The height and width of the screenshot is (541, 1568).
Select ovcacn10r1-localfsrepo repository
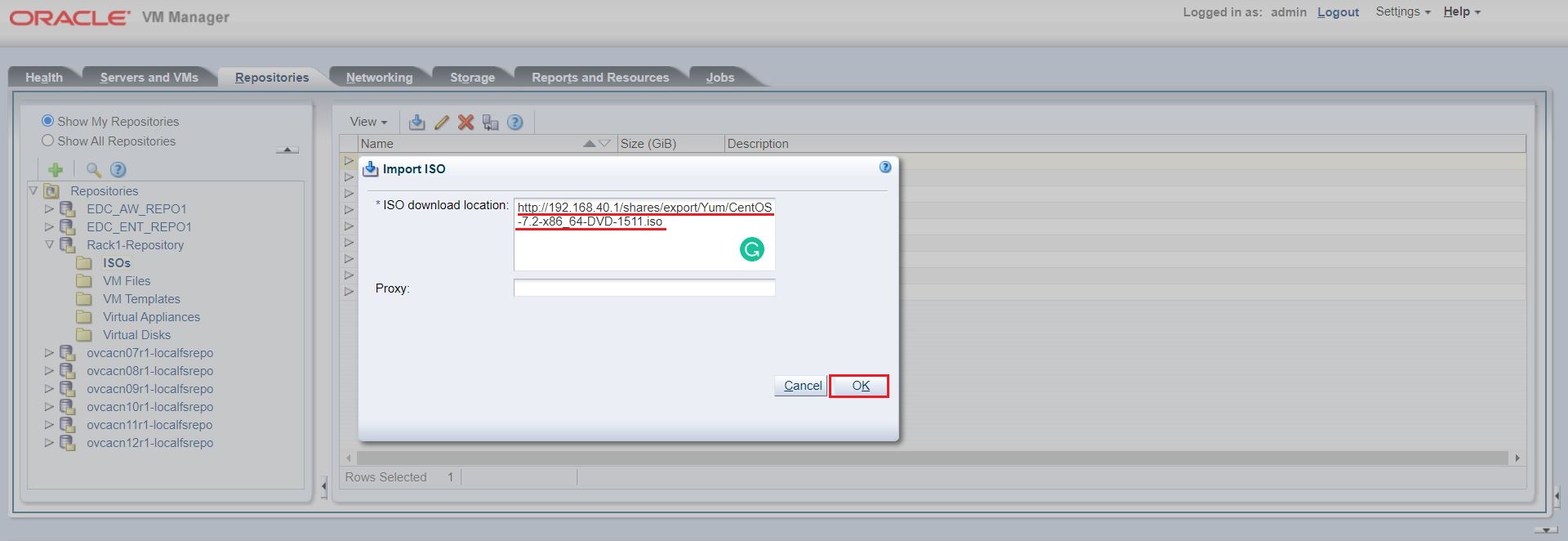(x=149, y=407)
